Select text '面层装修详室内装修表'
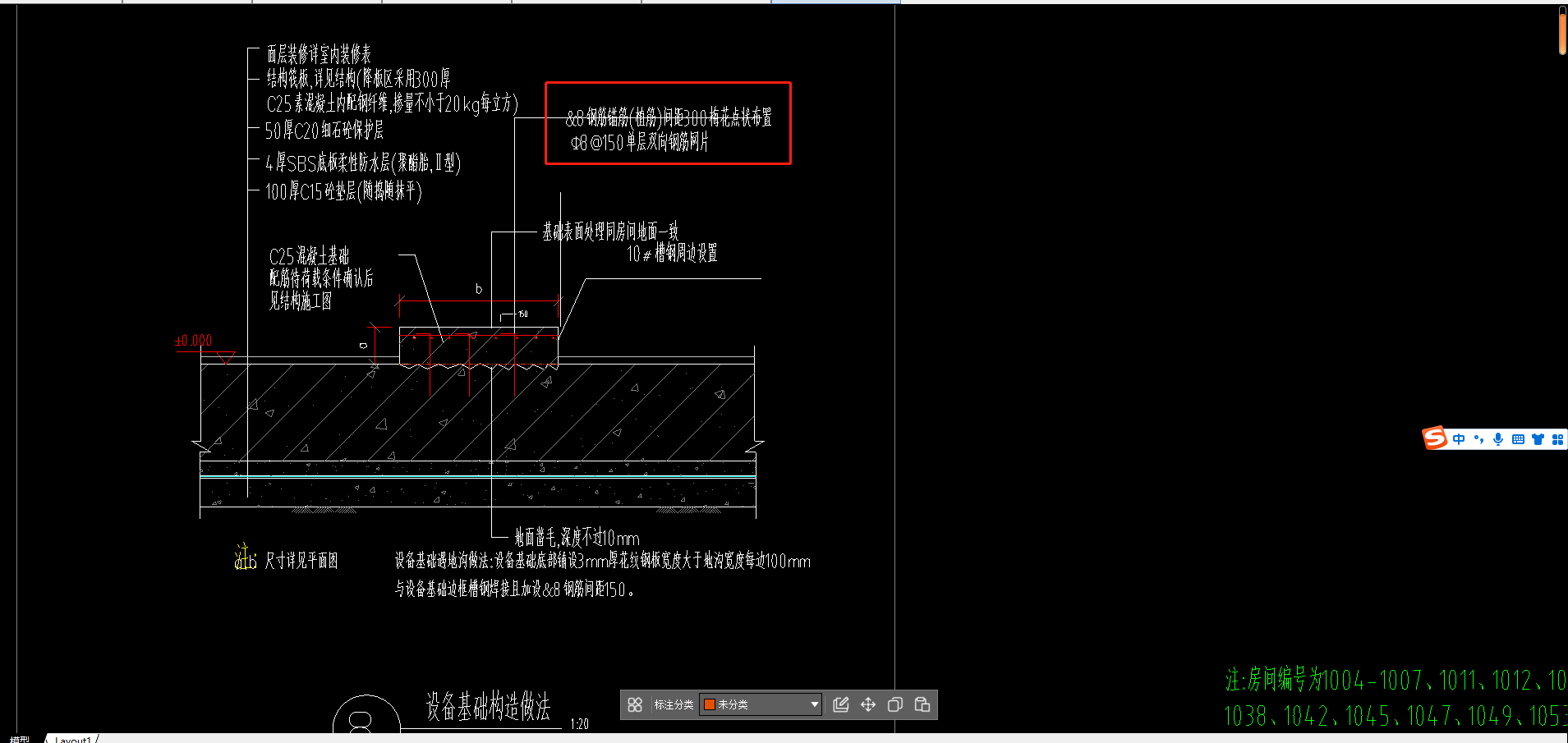The image size is (1568, 743). tap(319, 55)
